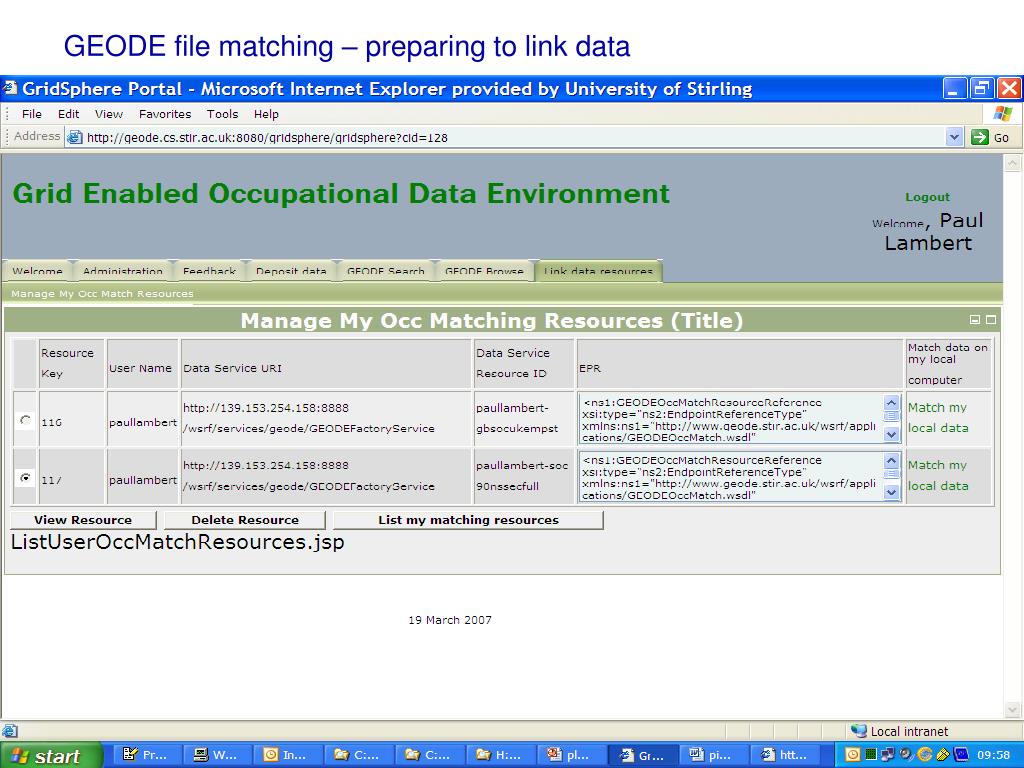
Task: Open the Help menu
Action: (266, 114)
